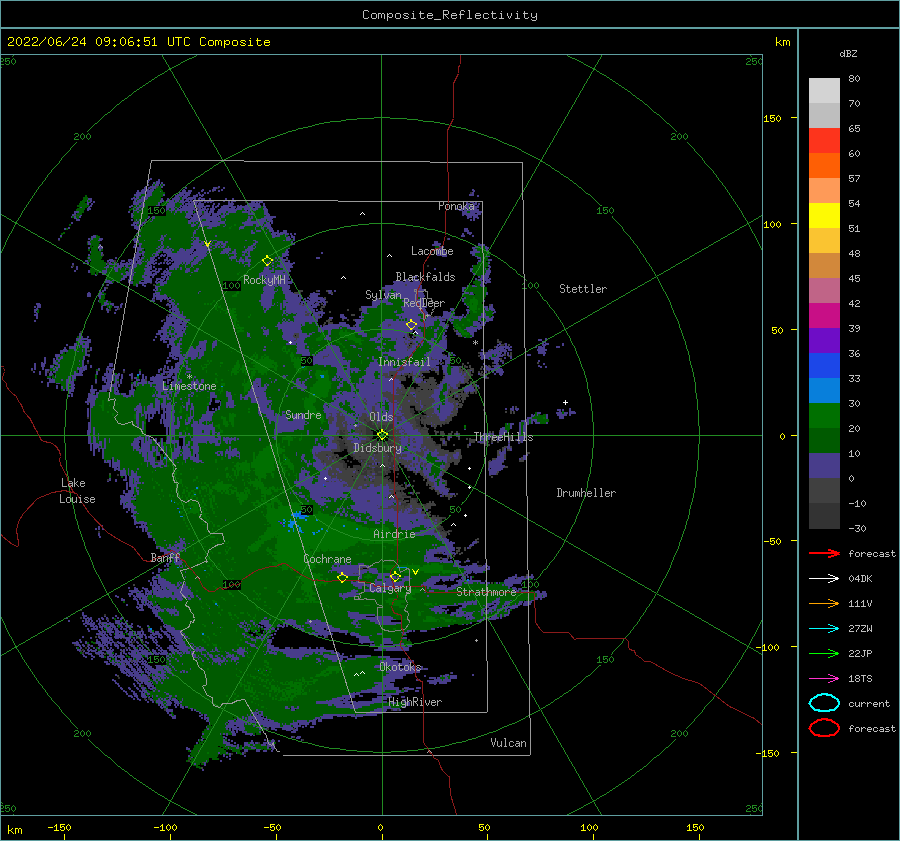Viewport: 900px width, 841px height.
Task: Click the Sylvan label
Action: click(x=383, y=295)
